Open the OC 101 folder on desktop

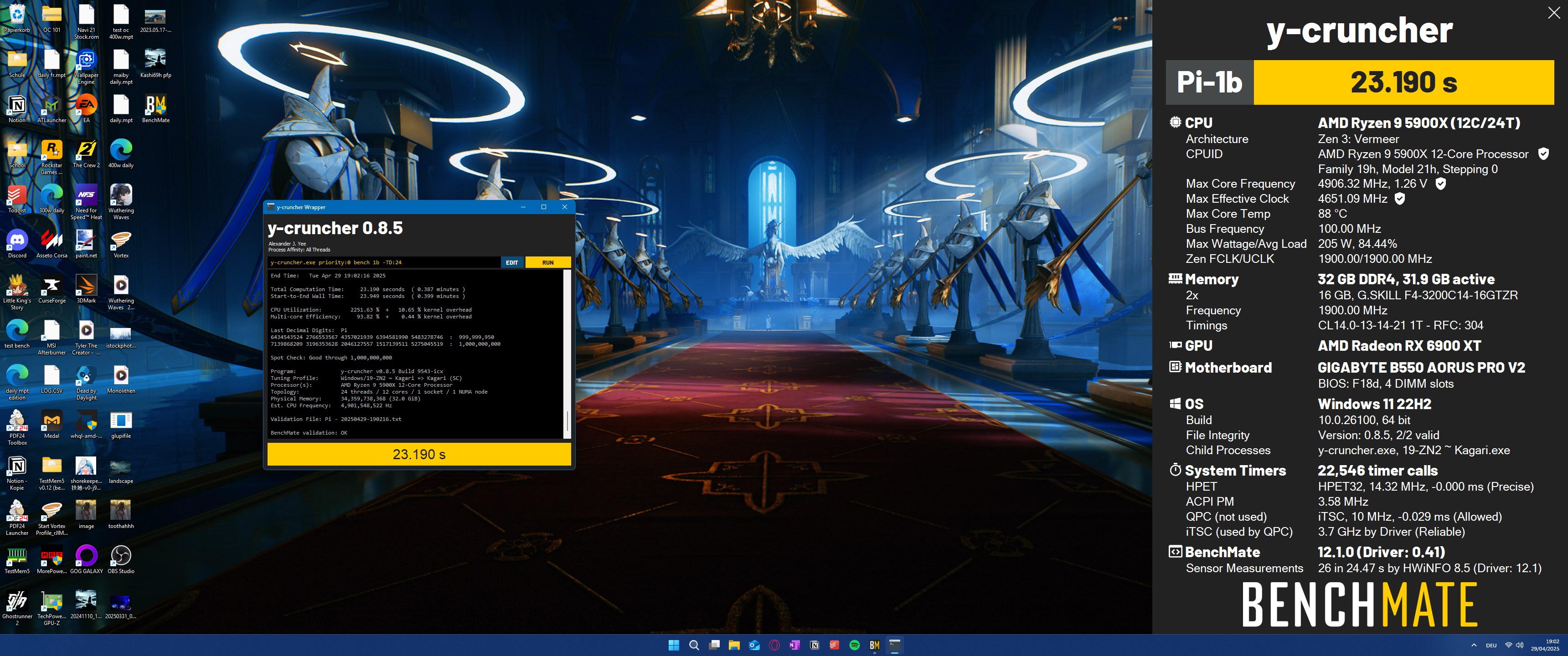(52, 19)
